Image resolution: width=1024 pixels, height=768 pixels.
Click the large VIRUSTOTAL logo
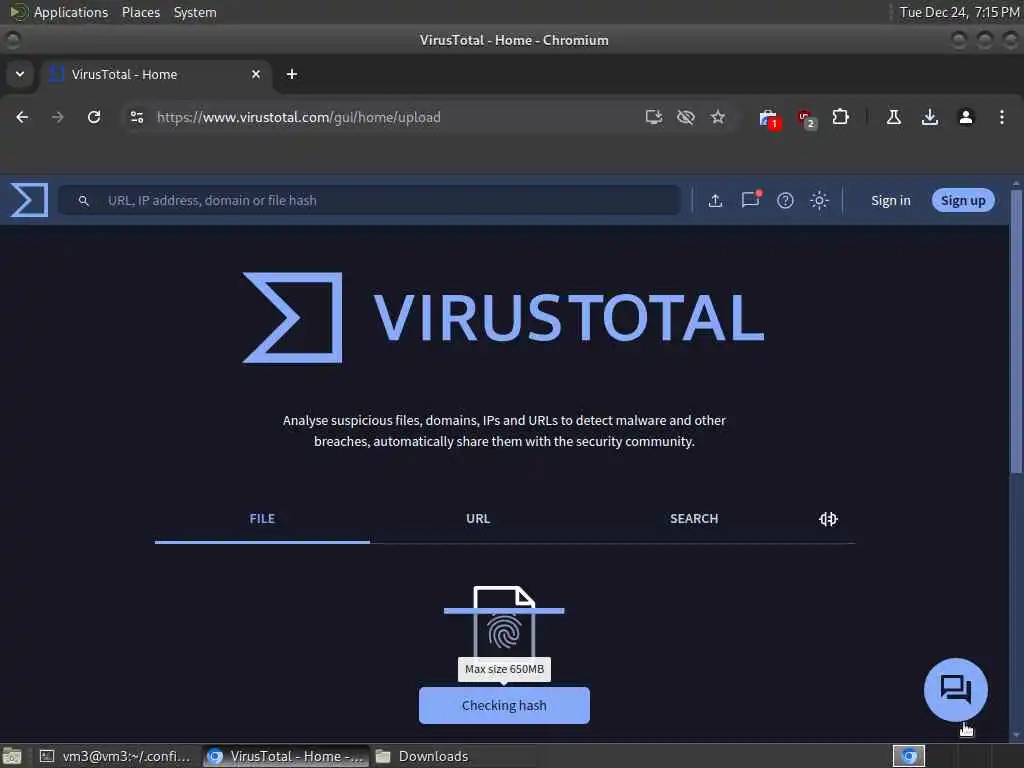tap(504, 317)
